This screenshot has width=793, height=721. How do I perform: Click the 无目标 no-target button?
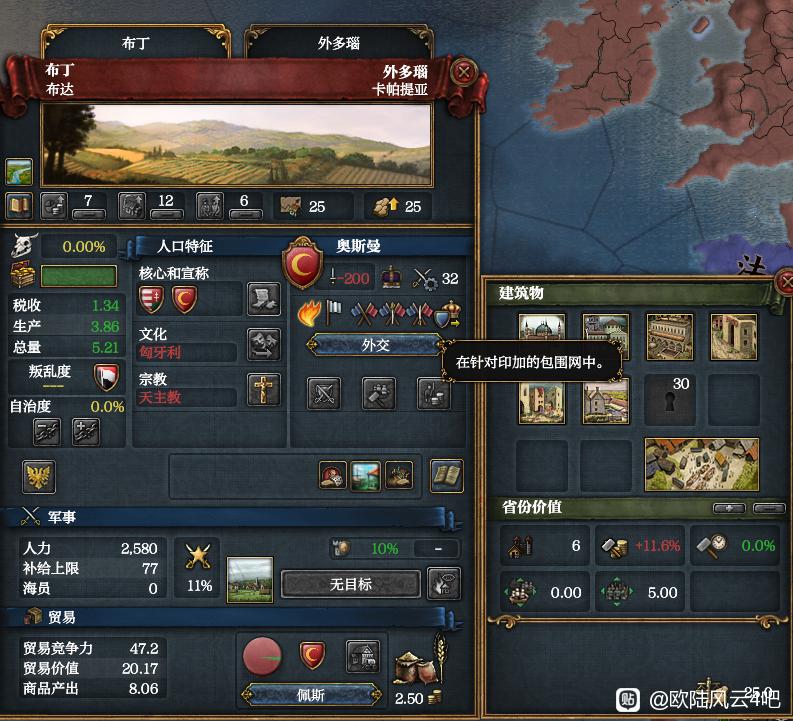pos(350,584)
